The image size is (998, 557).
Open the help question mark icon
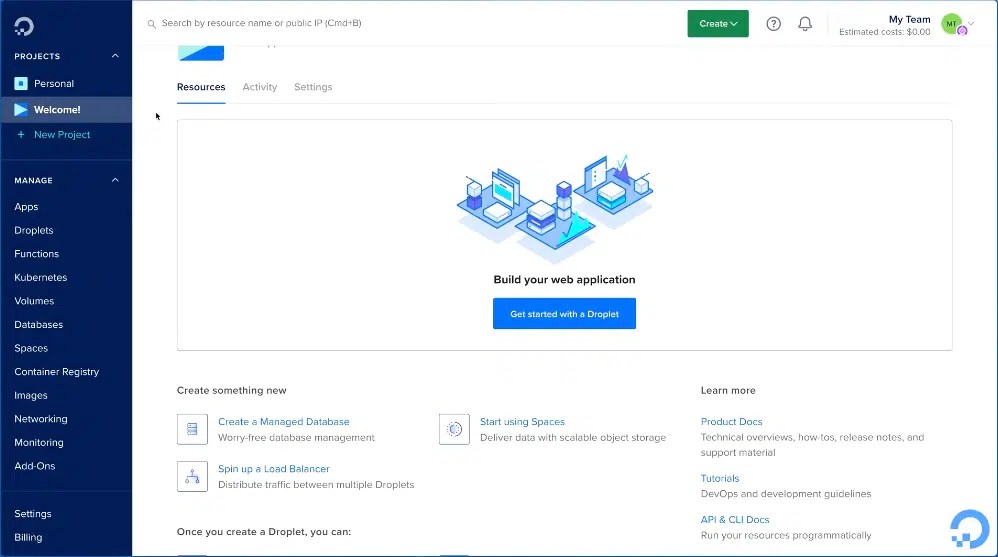pos(773,24)
